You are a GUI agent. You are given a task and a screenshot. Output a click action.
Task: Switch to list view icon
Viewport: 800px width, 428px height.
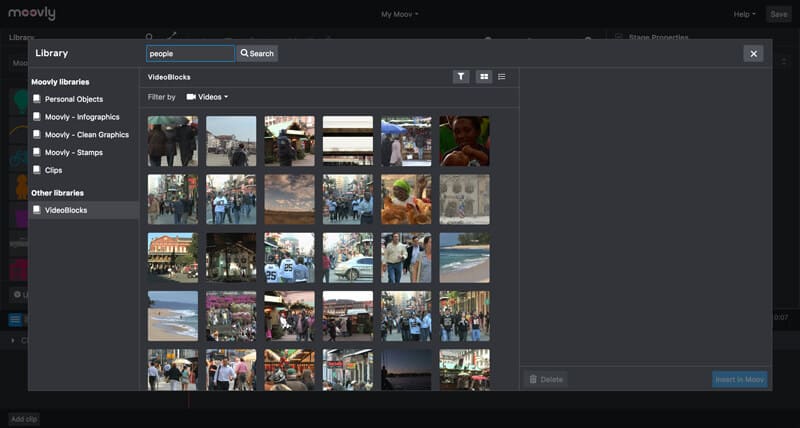point(502,77)
